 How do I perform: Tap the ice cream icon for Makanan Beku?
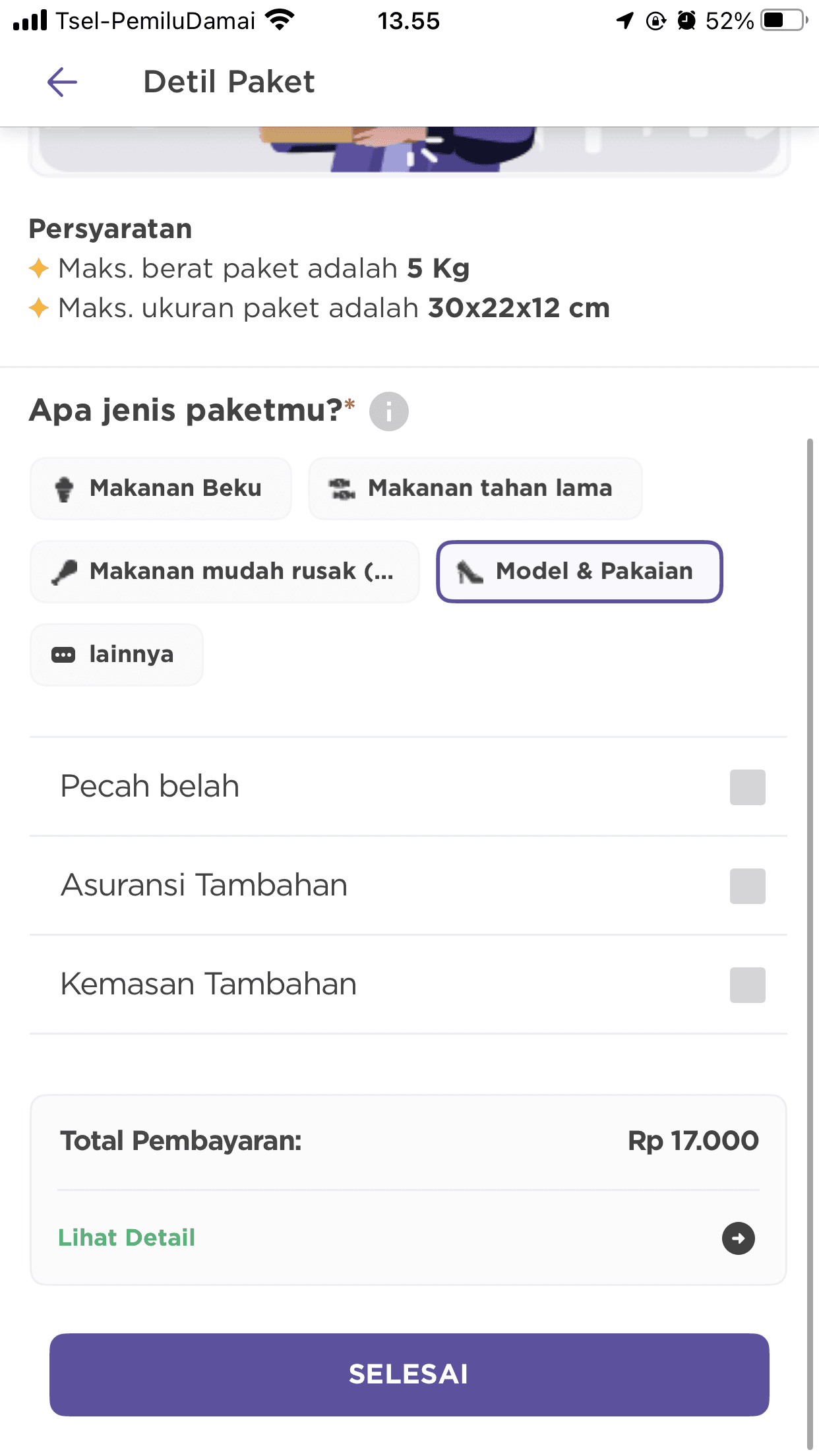(x=64, y=489)
